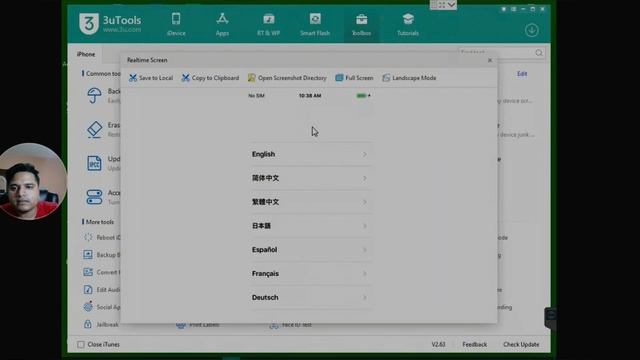This screenshot has width=640, height=360.
Task: Close the Realtime Screen dialog
Action: point(490,60)
